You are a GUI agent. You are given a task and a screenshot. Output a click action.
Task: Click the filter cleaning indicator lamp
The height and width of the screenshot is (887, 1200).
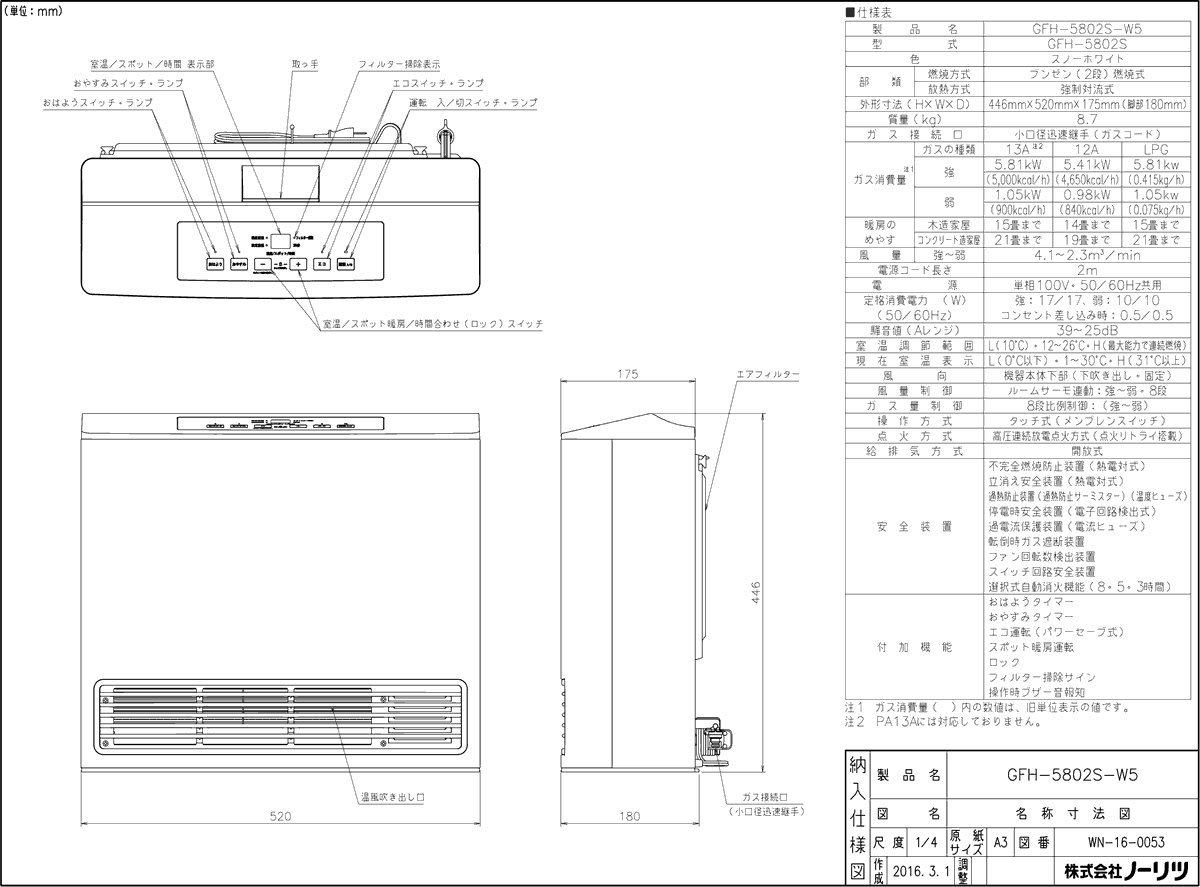[x=302, y=238]
